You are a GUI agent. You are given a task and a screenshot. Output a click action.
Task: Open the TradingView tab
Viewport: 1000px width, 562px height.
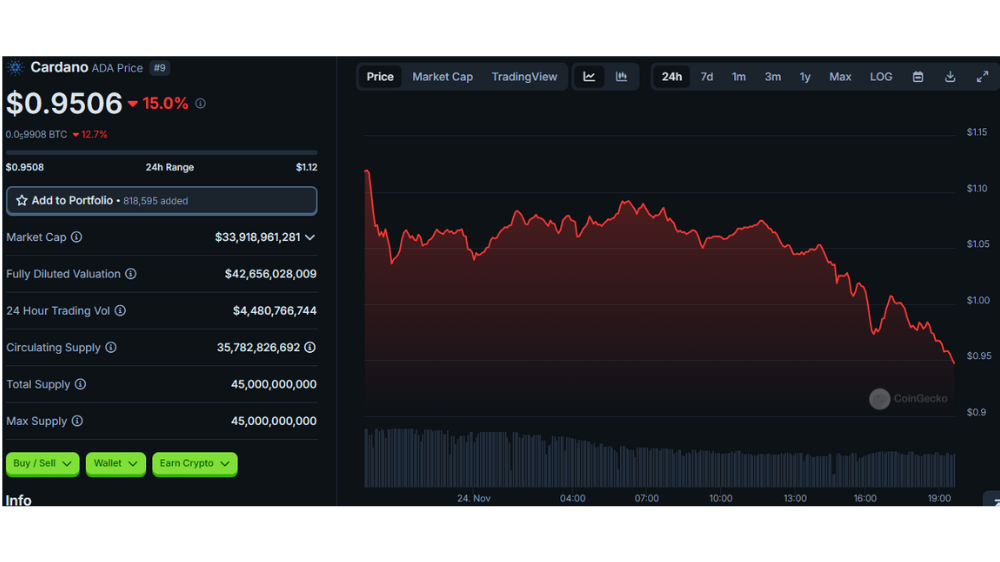coord(524,77)
